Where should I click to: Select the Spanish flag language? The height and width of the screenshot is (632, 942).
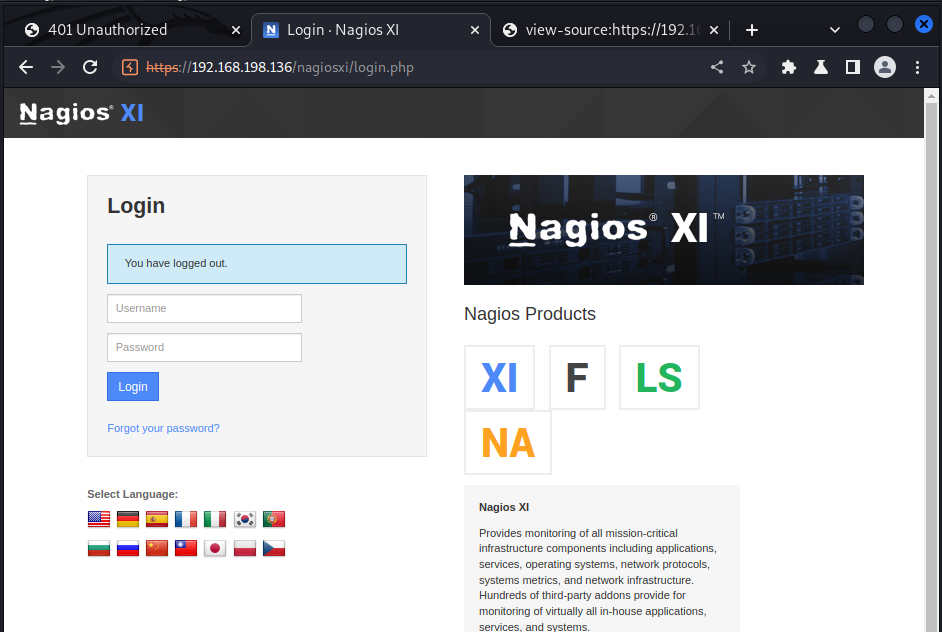pos(157,519)
